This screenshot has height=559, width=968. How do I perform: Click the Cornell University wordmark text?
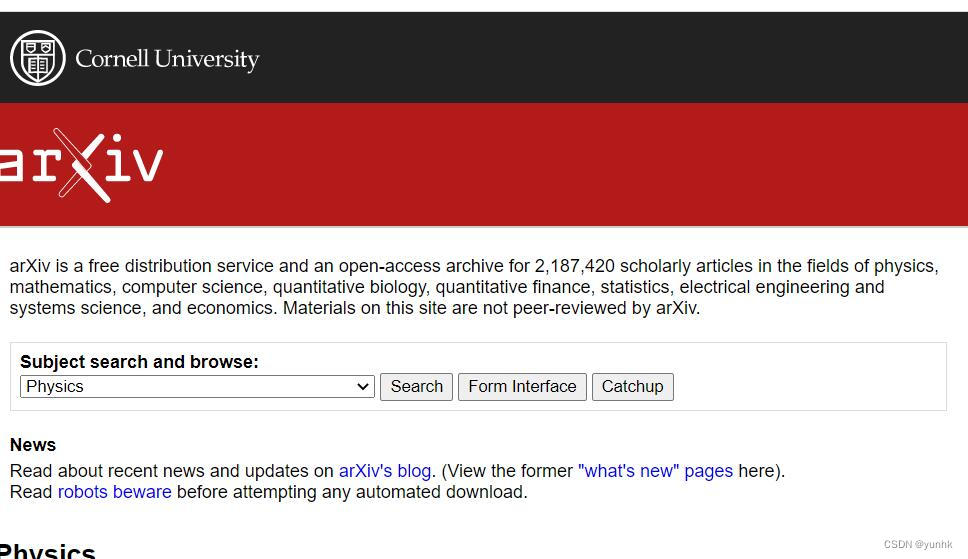[x=167, y=59]
